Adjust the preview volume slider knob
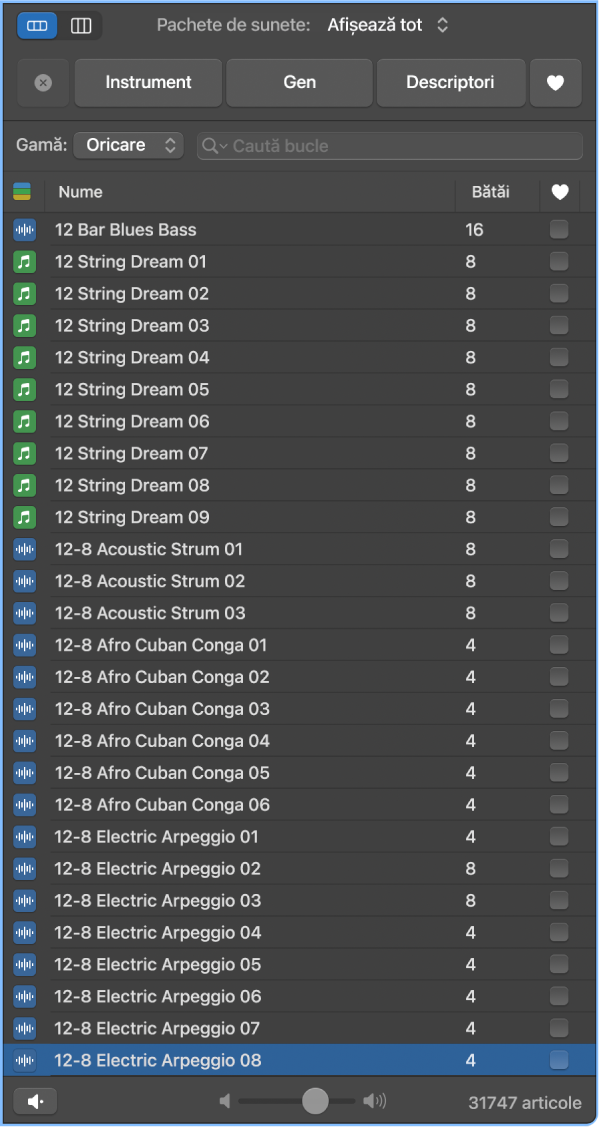The image size is (599, 1128). (315, 1101)
